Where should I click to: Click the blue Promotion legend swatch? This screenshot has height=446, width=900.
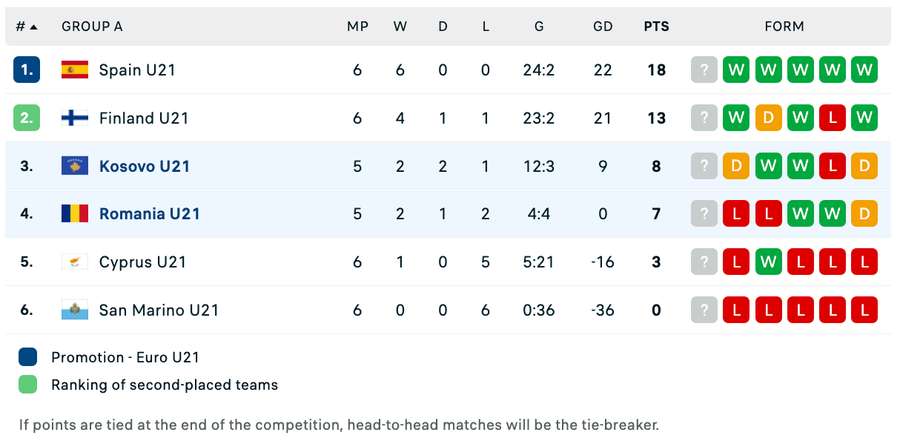click(28, 357)
